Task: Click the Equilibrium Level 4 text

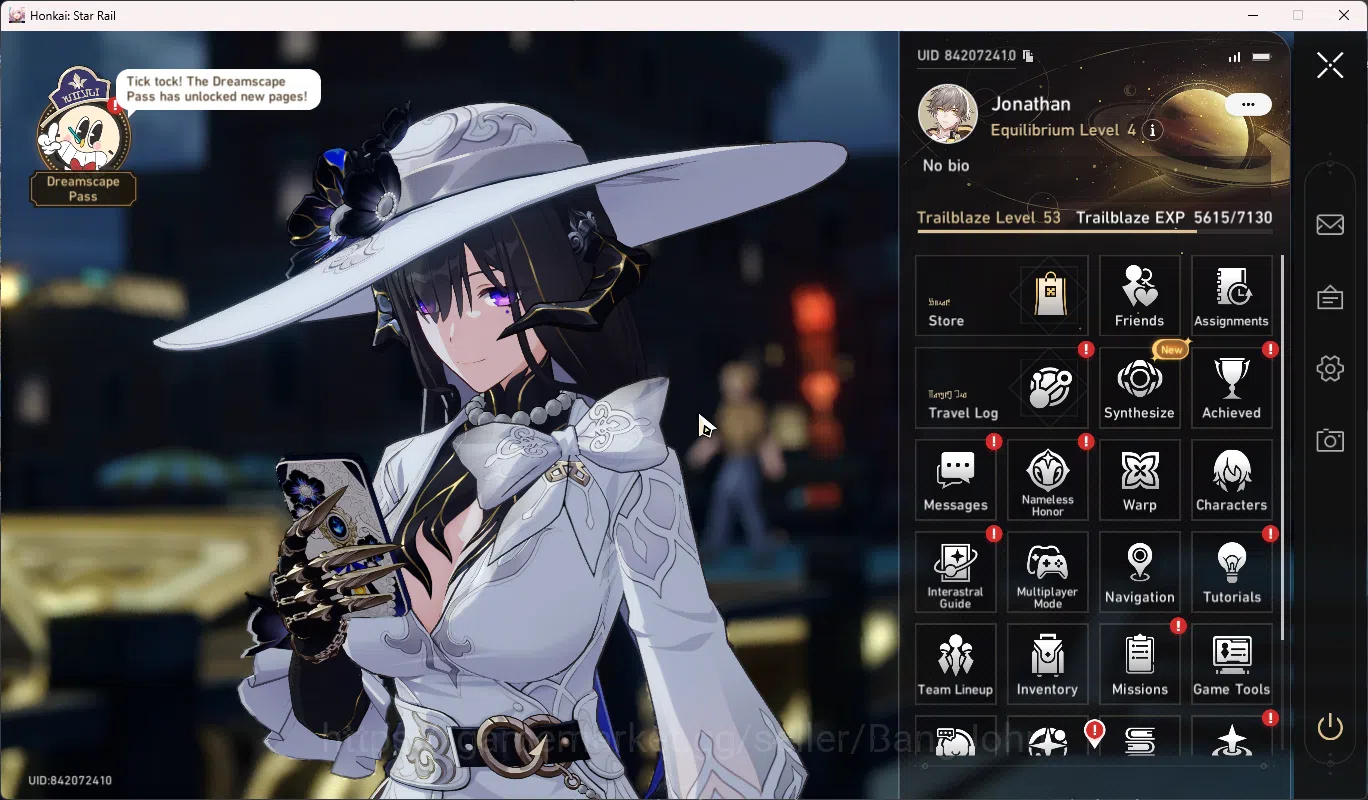Action: pyautogui.click(x=1063, y=130)
